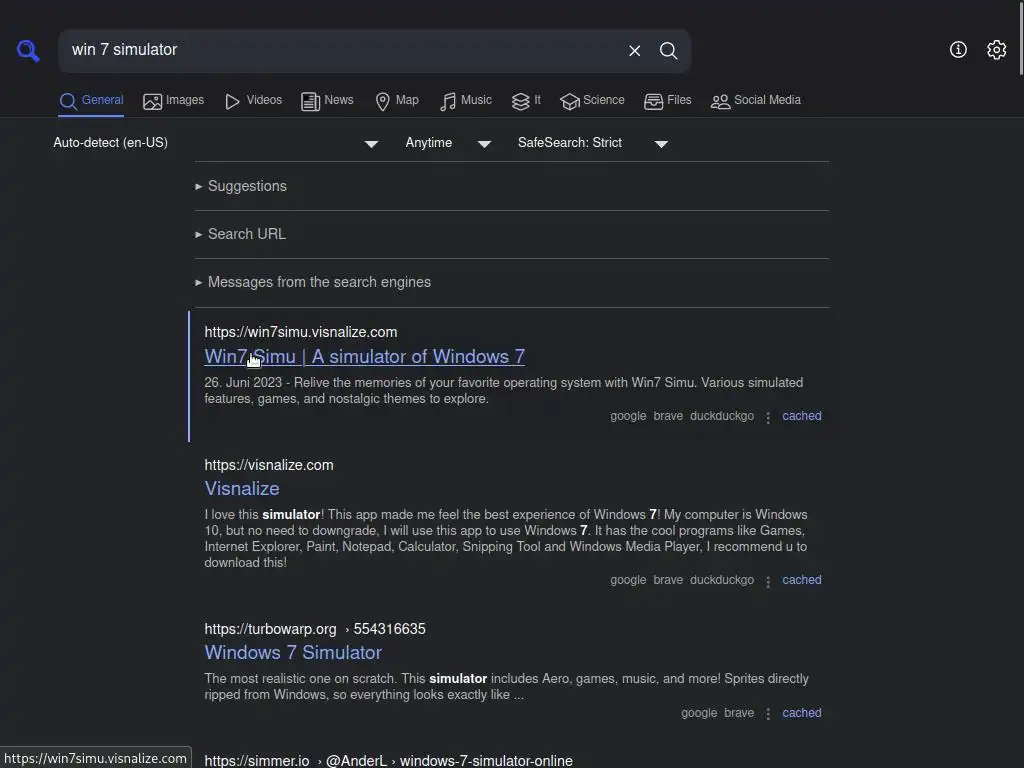Click google engine on turbowarp result

699,713
